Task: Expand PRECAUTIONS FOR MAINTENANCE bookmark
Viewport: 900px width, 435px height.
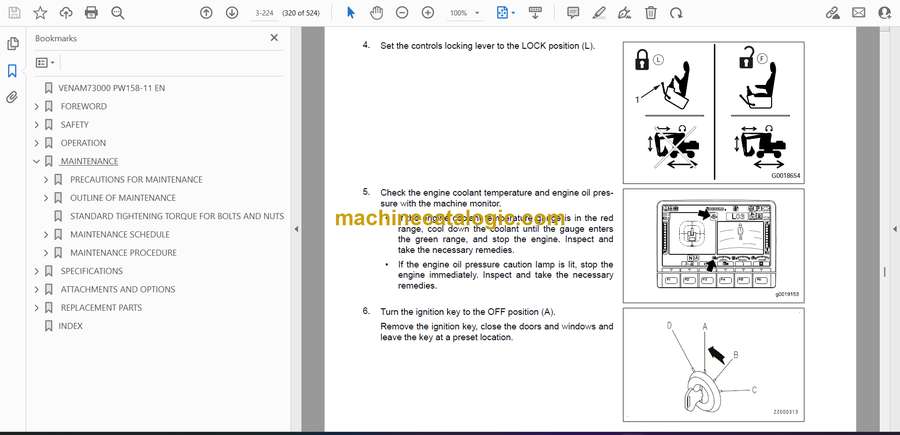Action: point(46,180)
